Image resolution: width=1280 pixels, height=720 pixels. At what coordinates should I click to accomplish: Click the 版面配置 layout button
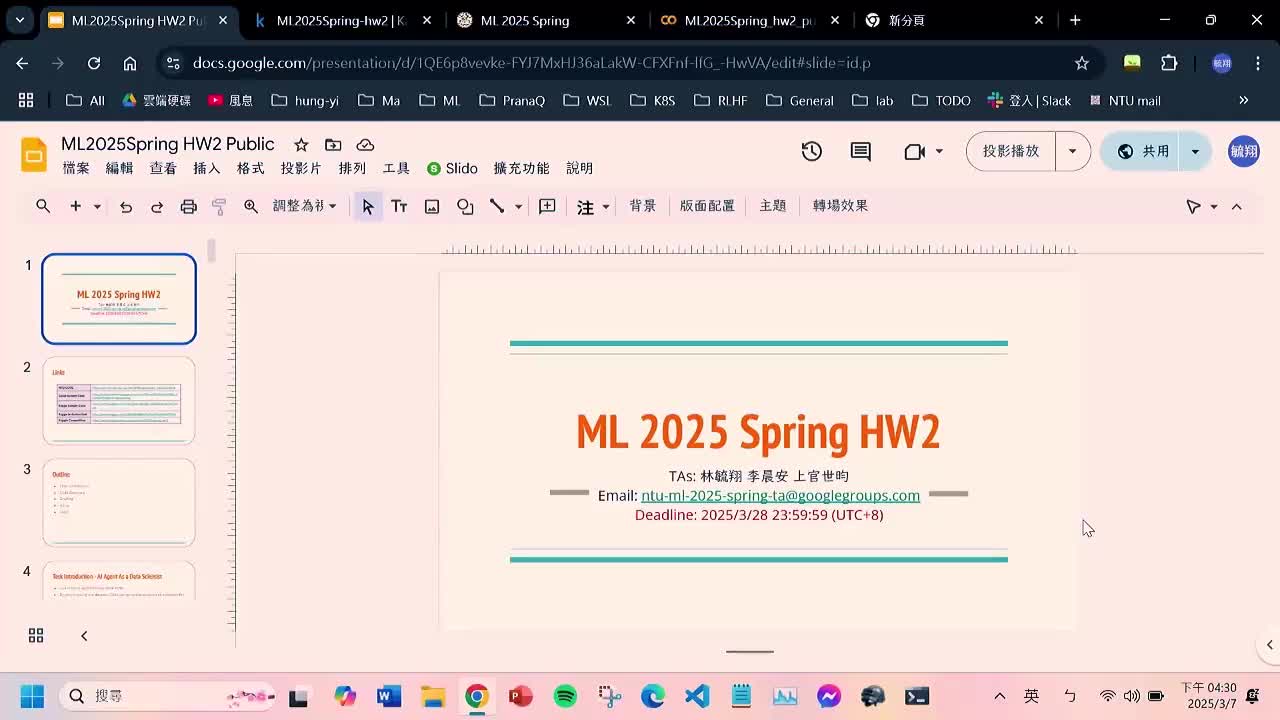(x=707, y=206)
